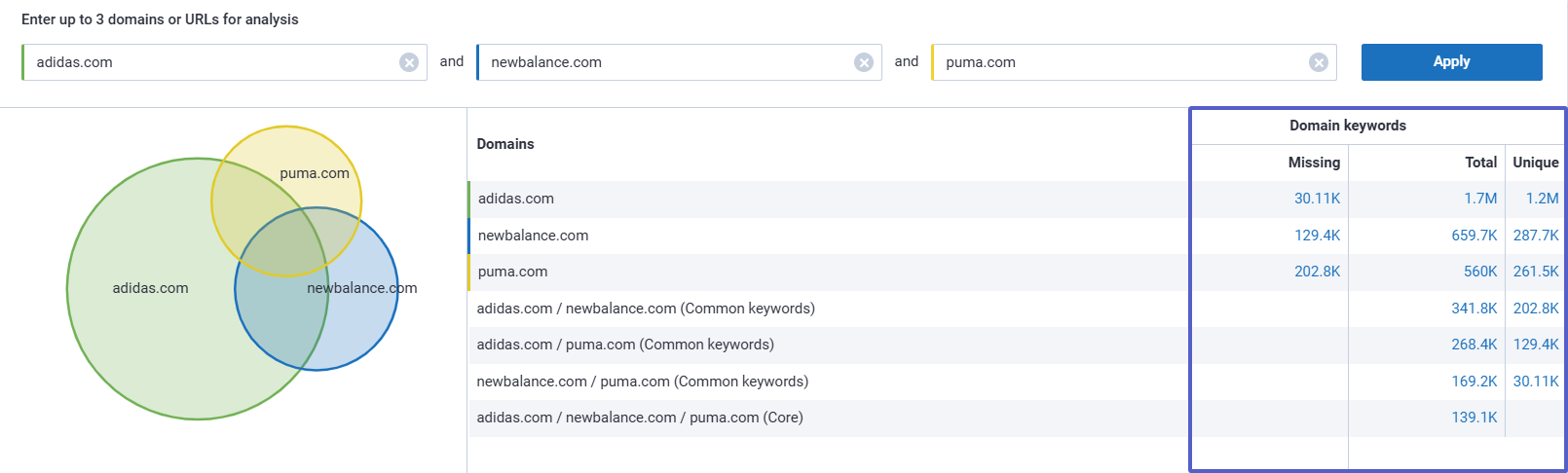Open the Core keywords total 139.1K

(1475, 418)
